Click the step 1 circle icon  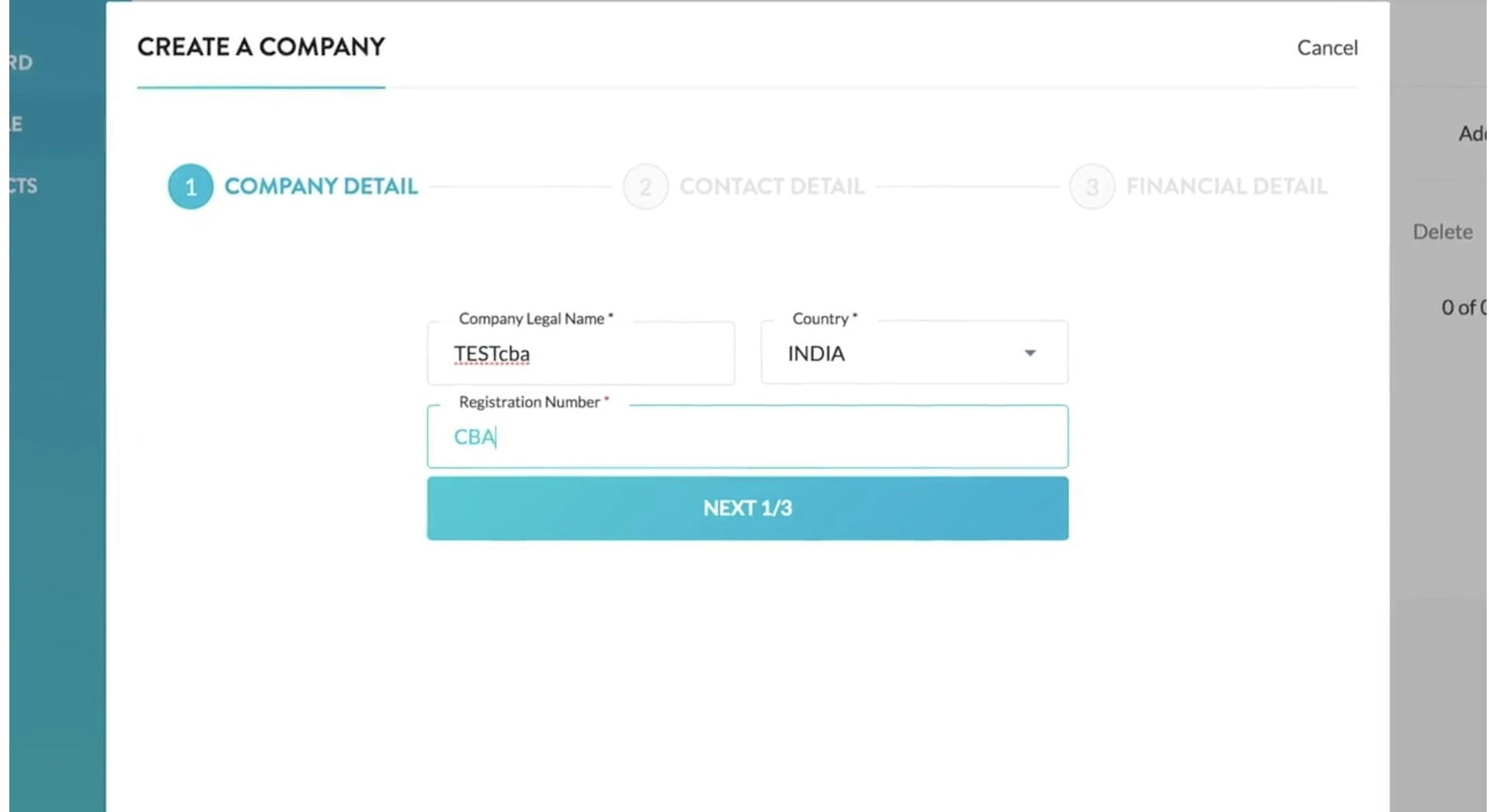pyautogui.click(x=190, y=186)
